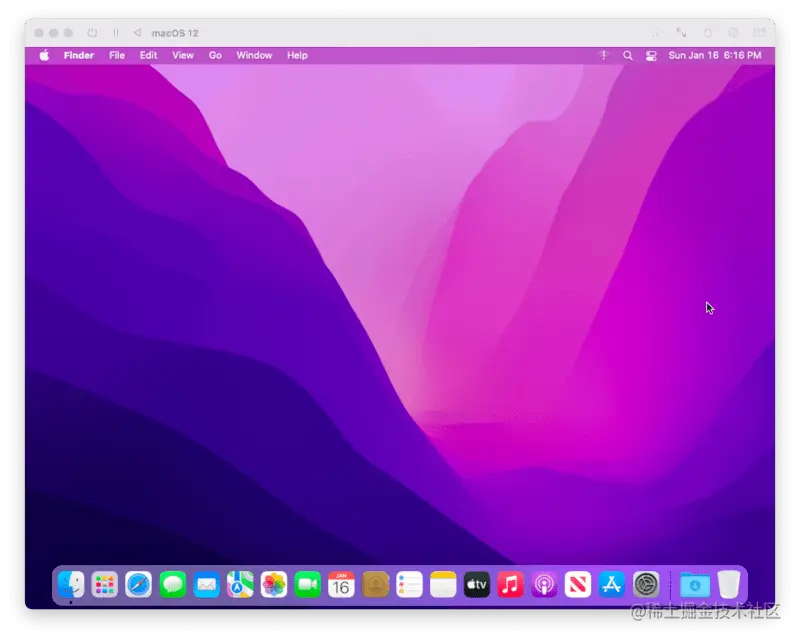Launch Reminders from the Dock

click(409, 584)
